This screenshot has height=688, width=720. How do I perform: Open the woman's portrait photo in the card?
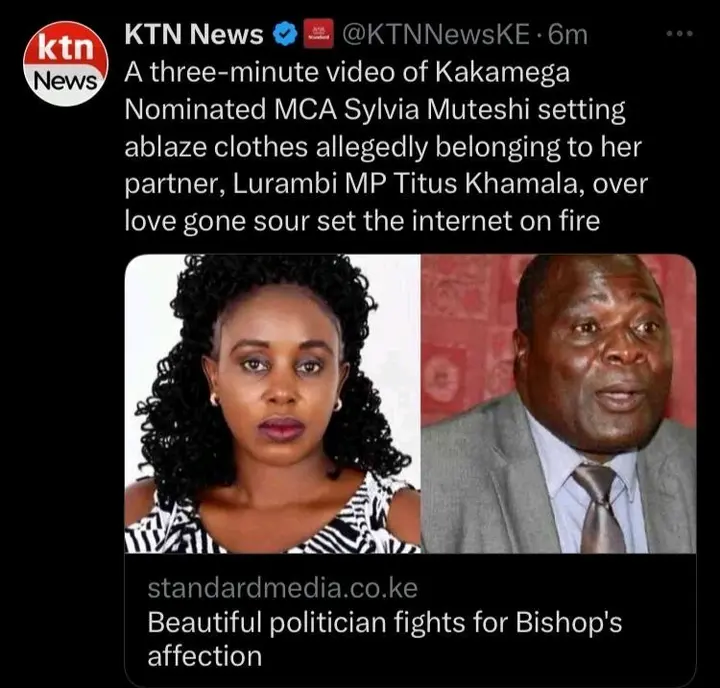pyautogui.click(x=273, y=404)
